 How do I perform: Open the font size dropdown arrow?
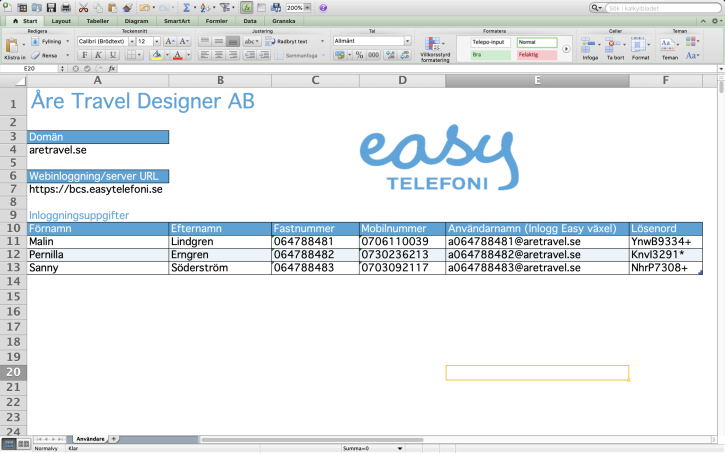157,41
